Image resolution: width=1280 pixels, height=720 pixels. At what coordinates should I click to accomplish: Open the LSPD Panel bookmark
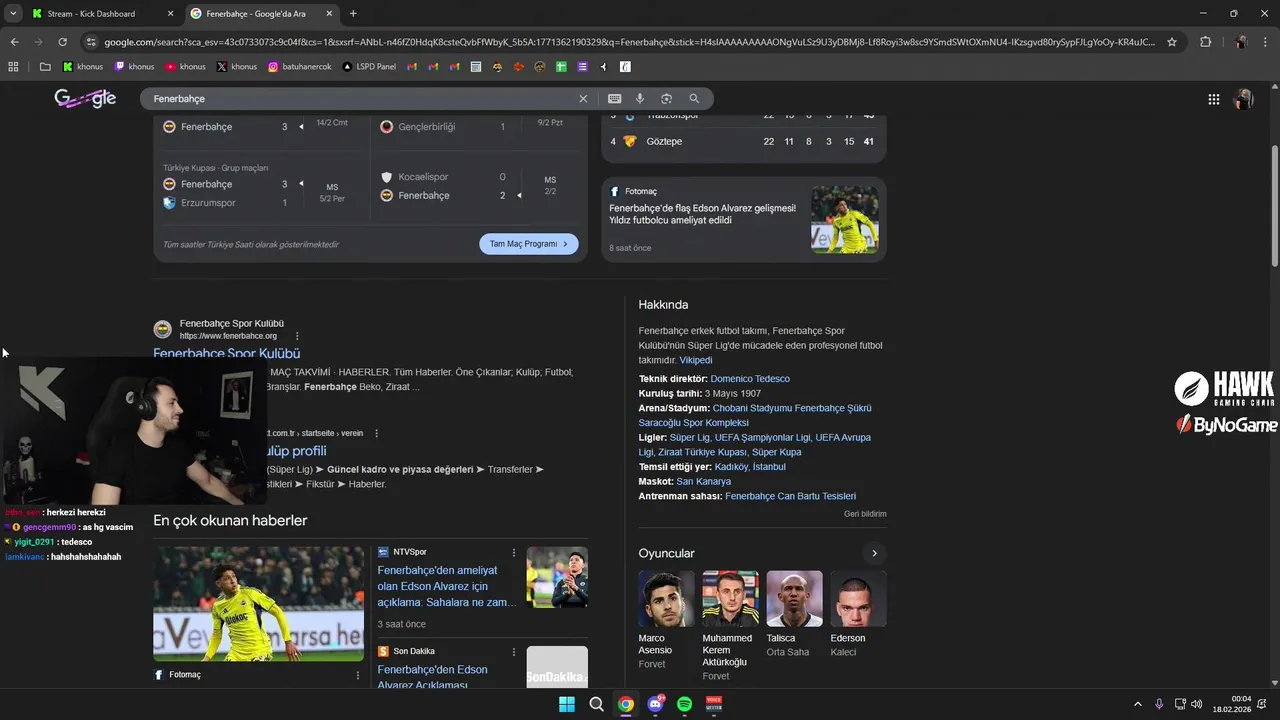[369, 67]
